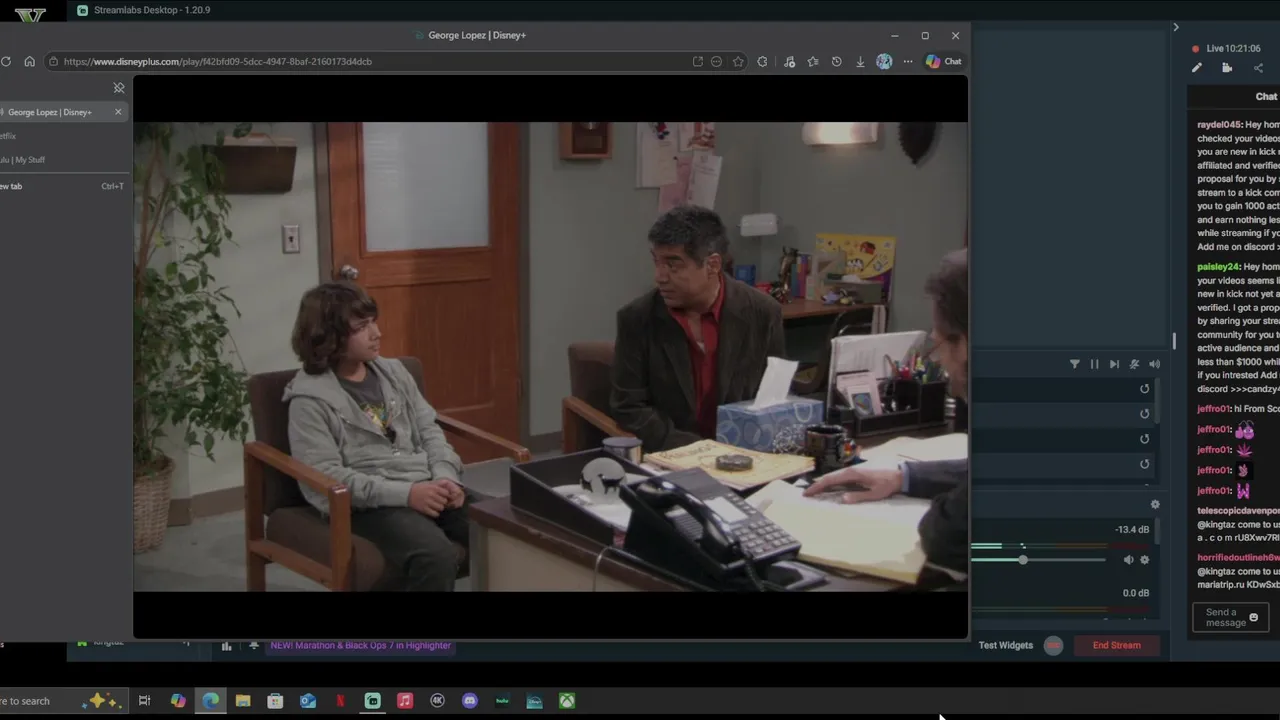The width and height of the screenshot is (1280, 720).
Task: Pause the Streamlabs events feed
Action: pos(1094,364)
